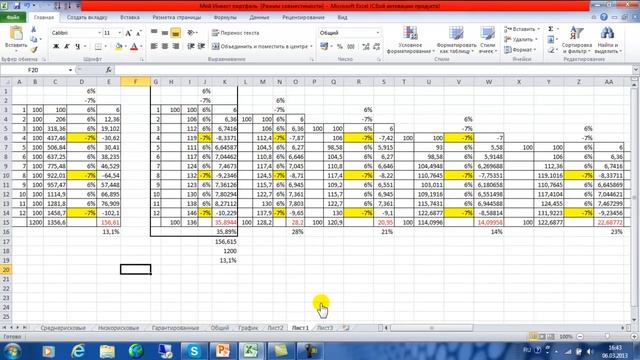Open the Файл tab
The width and height of the screenshot is (640, 360).
13,18
